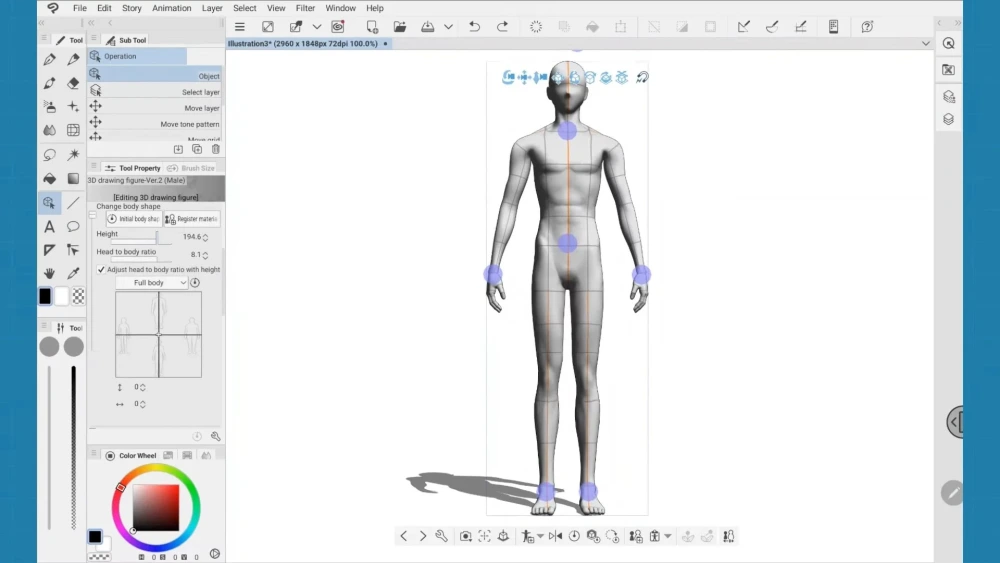Viewport: 1000px width, 563px height.
Task: Click the ground model on floor icon
Action: click(x=503, y=536)
